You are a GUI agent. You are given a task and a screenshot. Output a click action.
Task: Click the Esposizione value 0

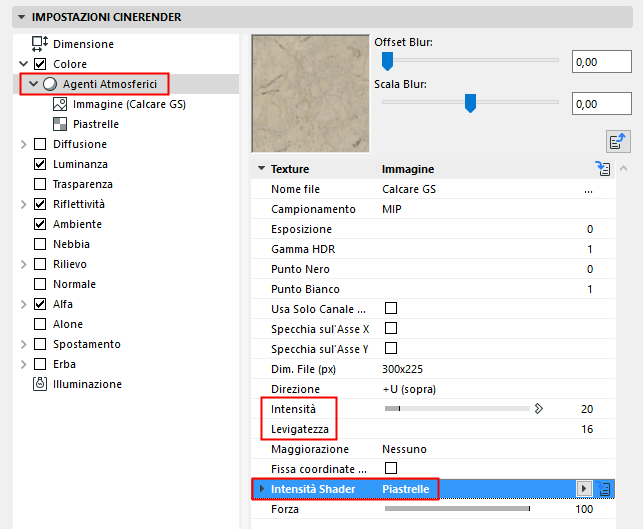[590, 229]
